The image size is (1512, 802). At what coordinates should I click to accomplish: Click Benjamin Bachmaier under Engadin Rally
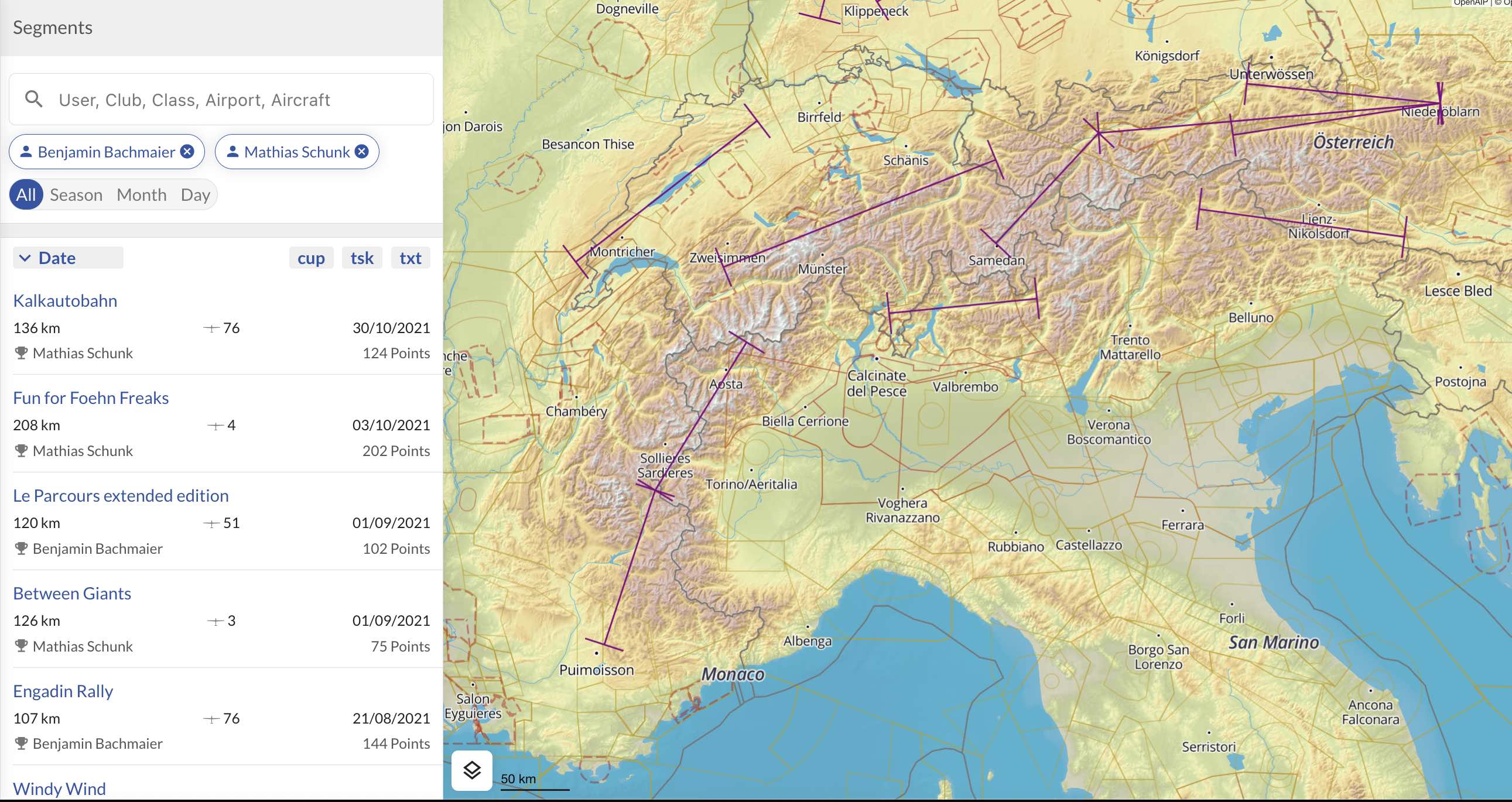(x=97, y=744)
